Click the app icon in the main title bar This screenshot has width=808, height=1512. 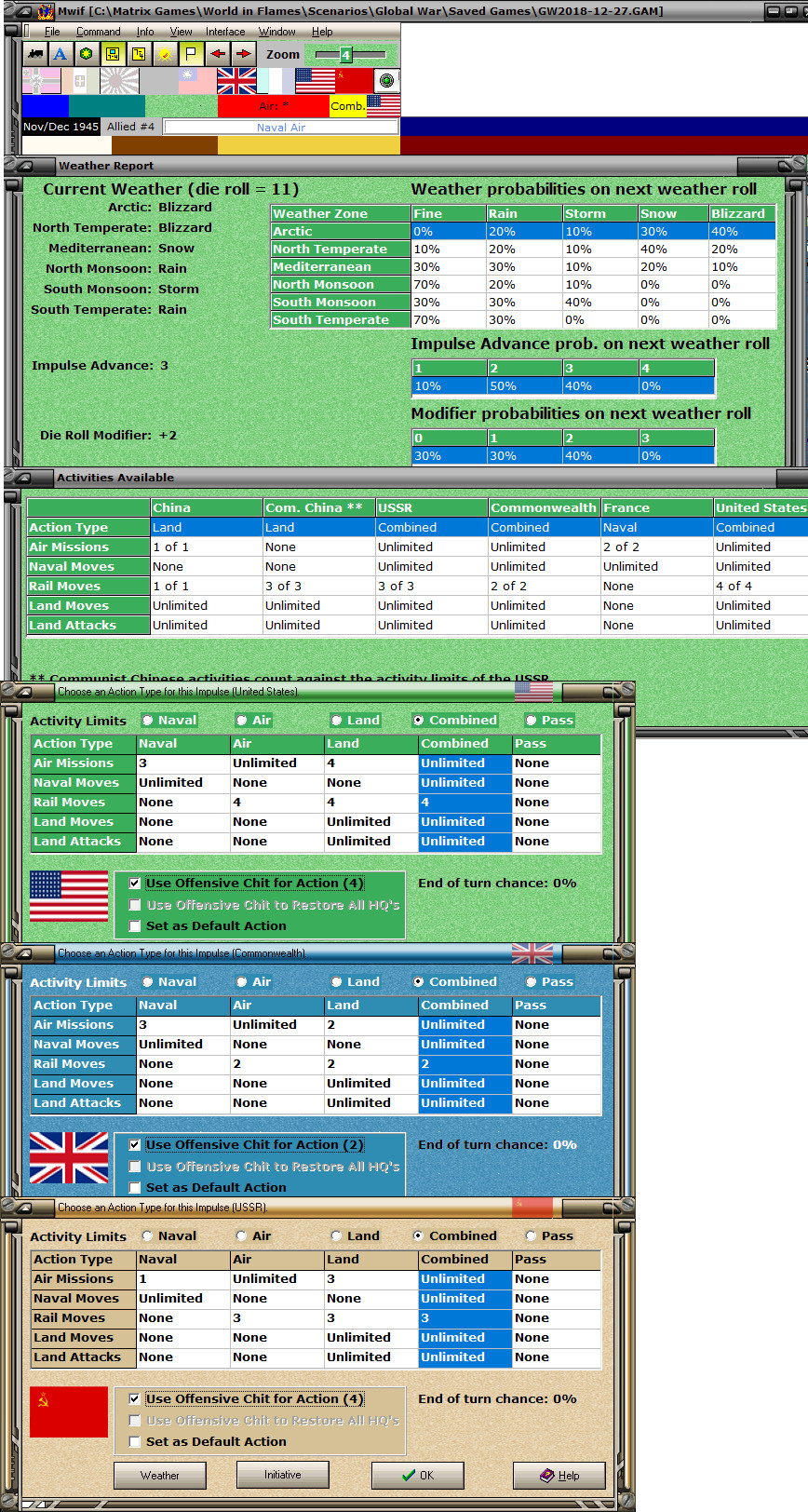point(46,11)
